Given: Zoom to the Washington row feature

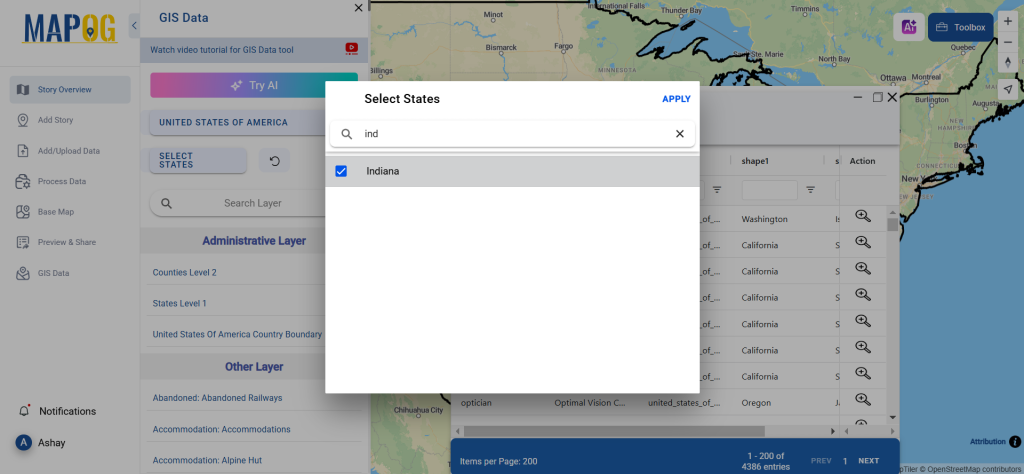Looking at the screenshot, I should pyautogui.click(x=862, y=217).
